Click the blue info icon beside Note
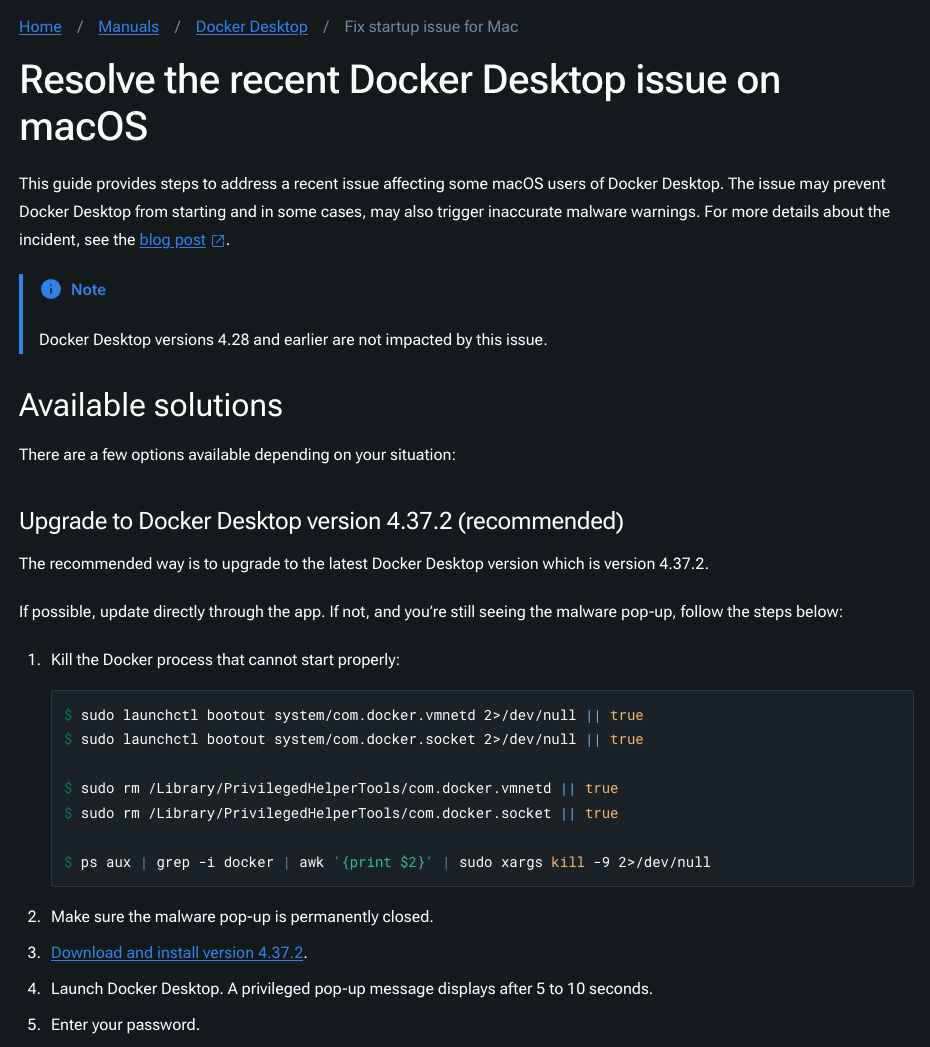 point(51,289)
